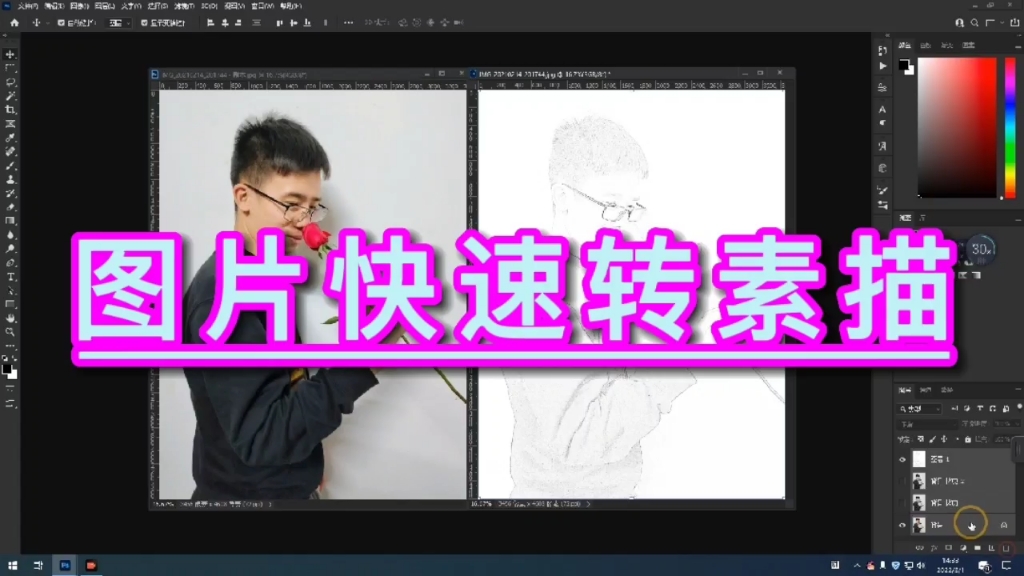Click the Add Layer Mask icon
Viewport: 1024px width, 576px height.
950,547
